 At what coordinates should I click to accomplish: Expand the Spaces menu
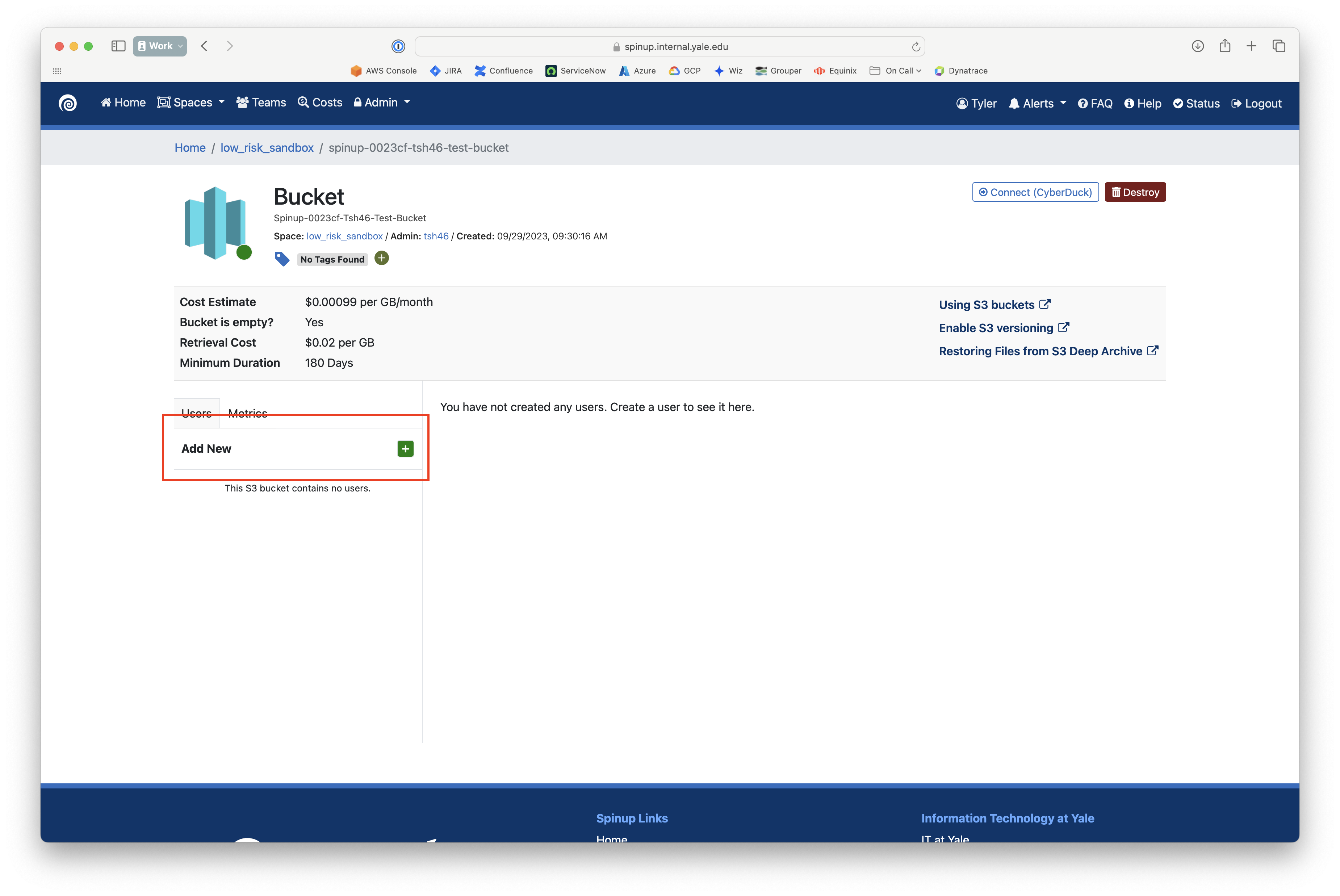click(x=191, y=102)
